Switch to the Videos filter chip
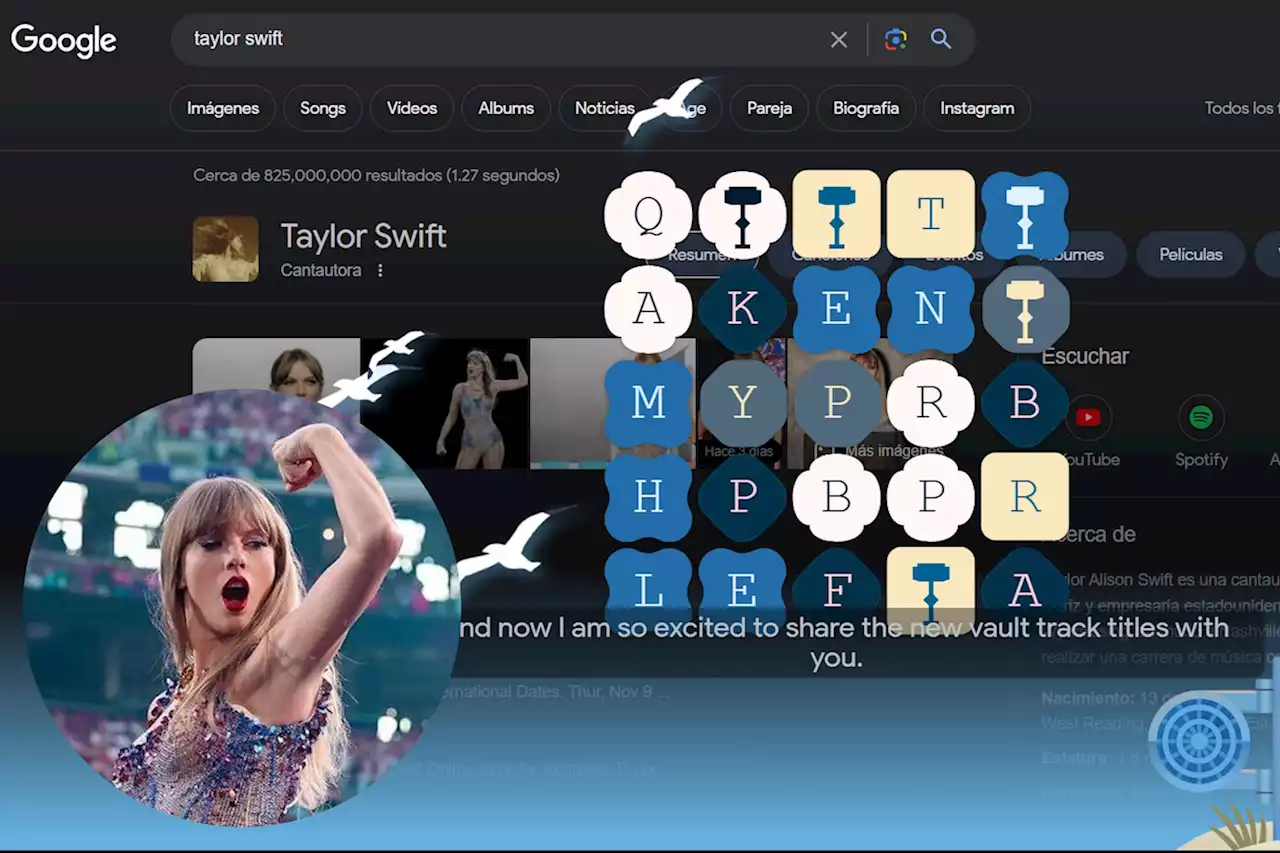 coord(412,108)
